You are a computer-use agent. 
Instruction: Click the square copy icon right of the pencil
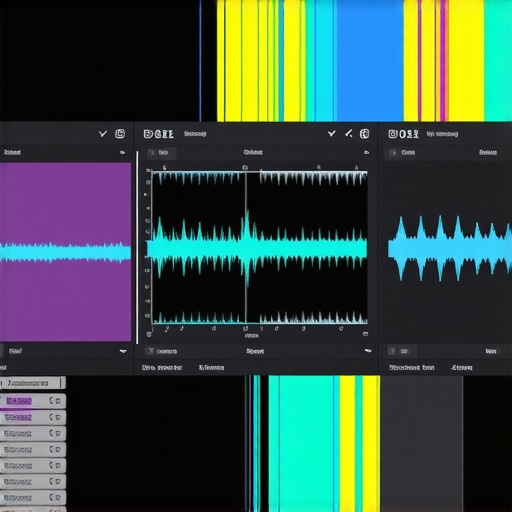coord(364,134)
